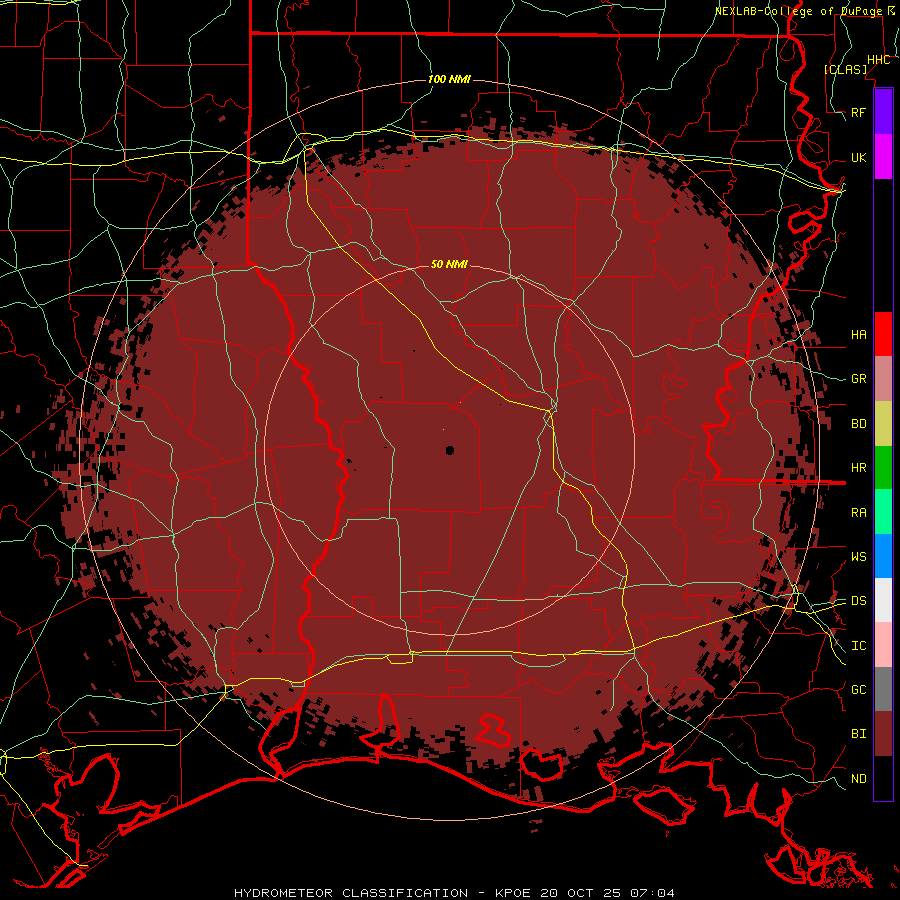Click the HA legend label

[x=859, y=334]
